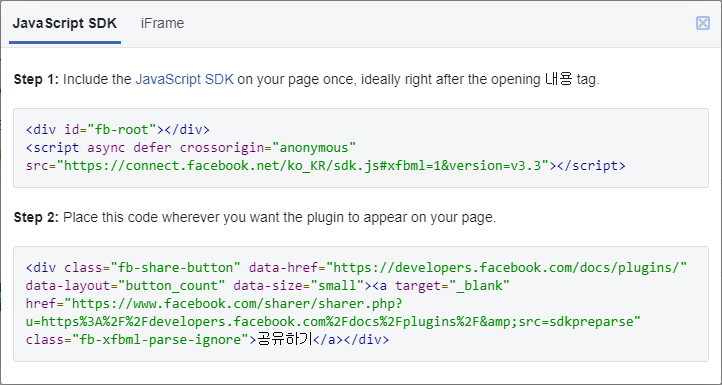The image size is (722, 385).
Task: Click the Step 1 label
Action: tap(36, 80)
